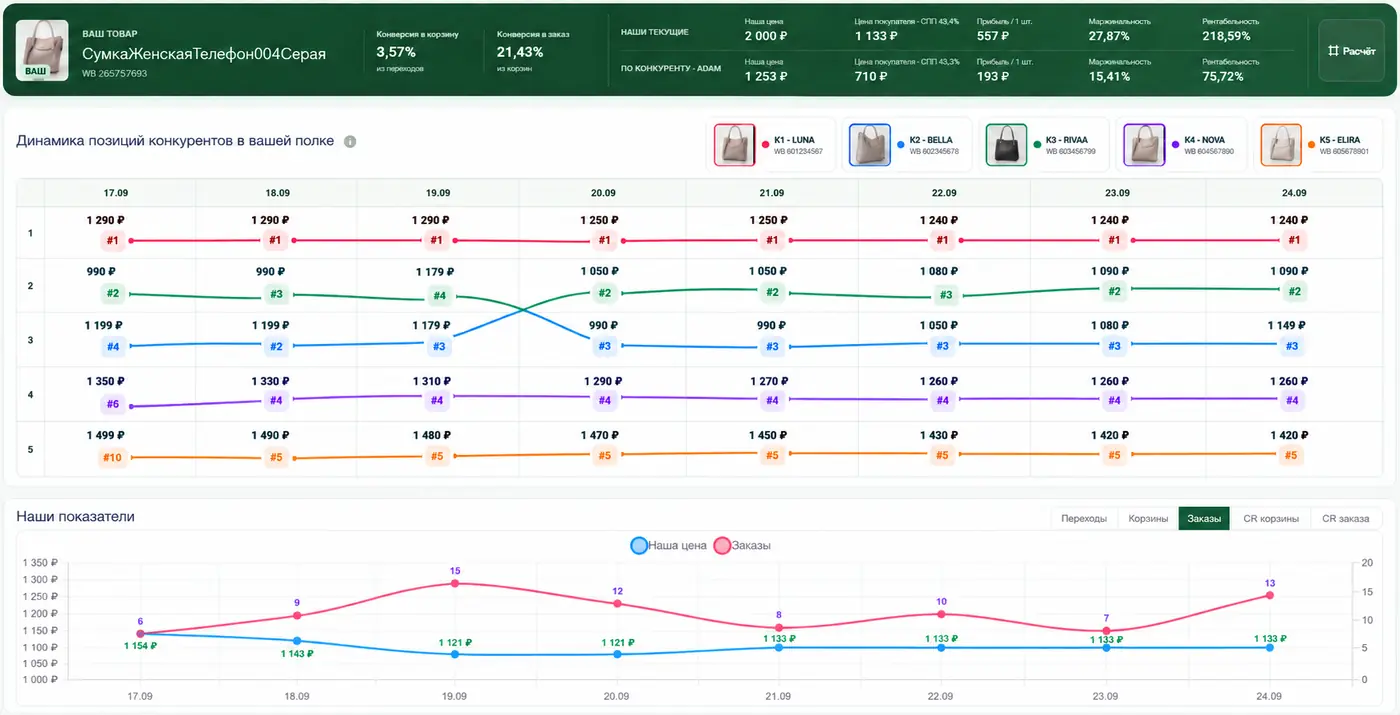Click the margin value 15,41%
Image resolution: width=1400 pixels, height=715 pixels.
[x=1109, y=76]
